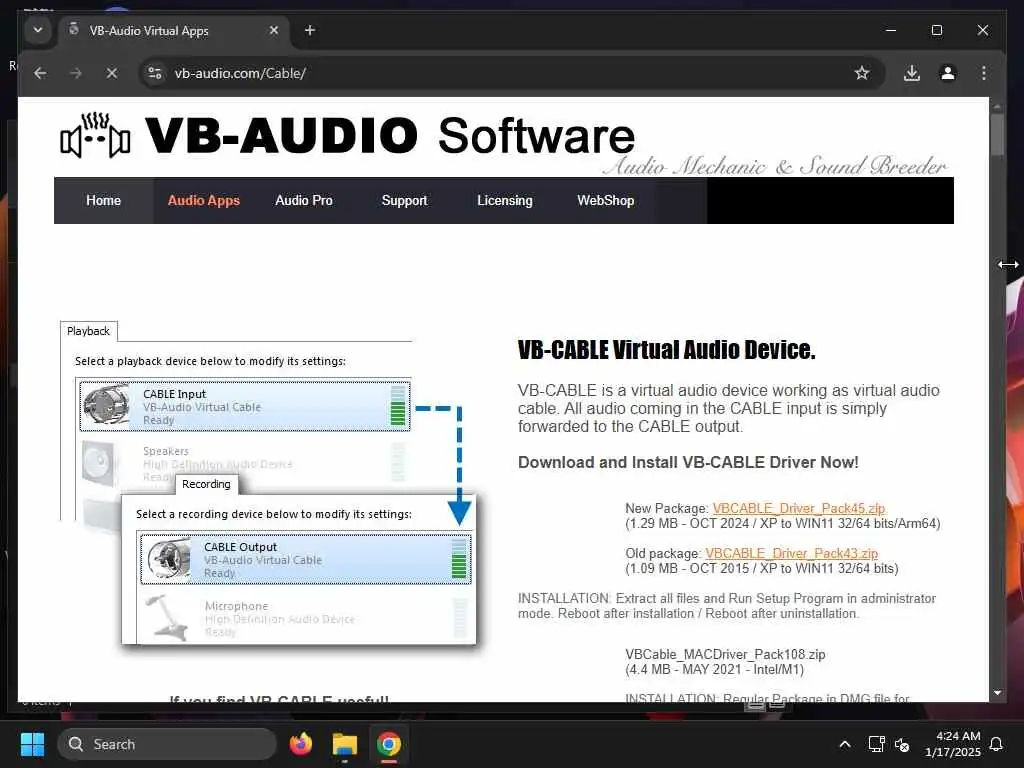Bookmark this page with the star
This screenshot has height=768, width=1024.
862,73
